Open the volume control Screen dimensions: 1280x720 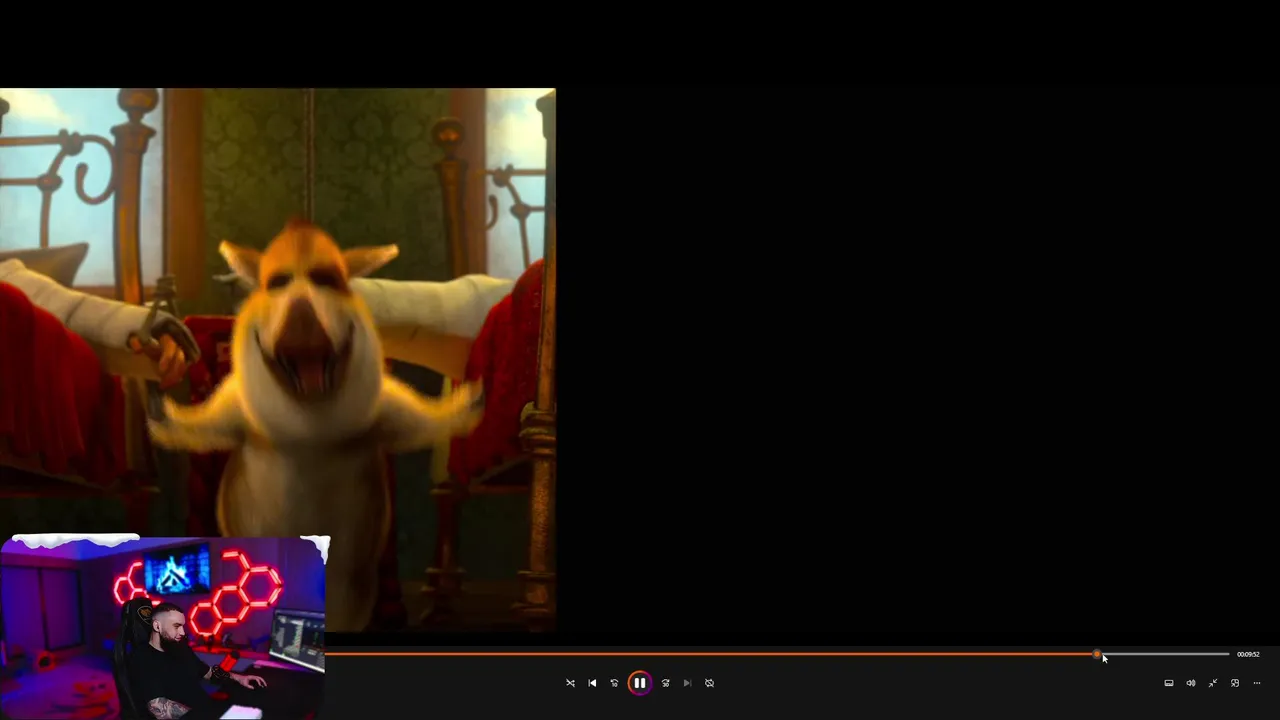[1190, 683]
